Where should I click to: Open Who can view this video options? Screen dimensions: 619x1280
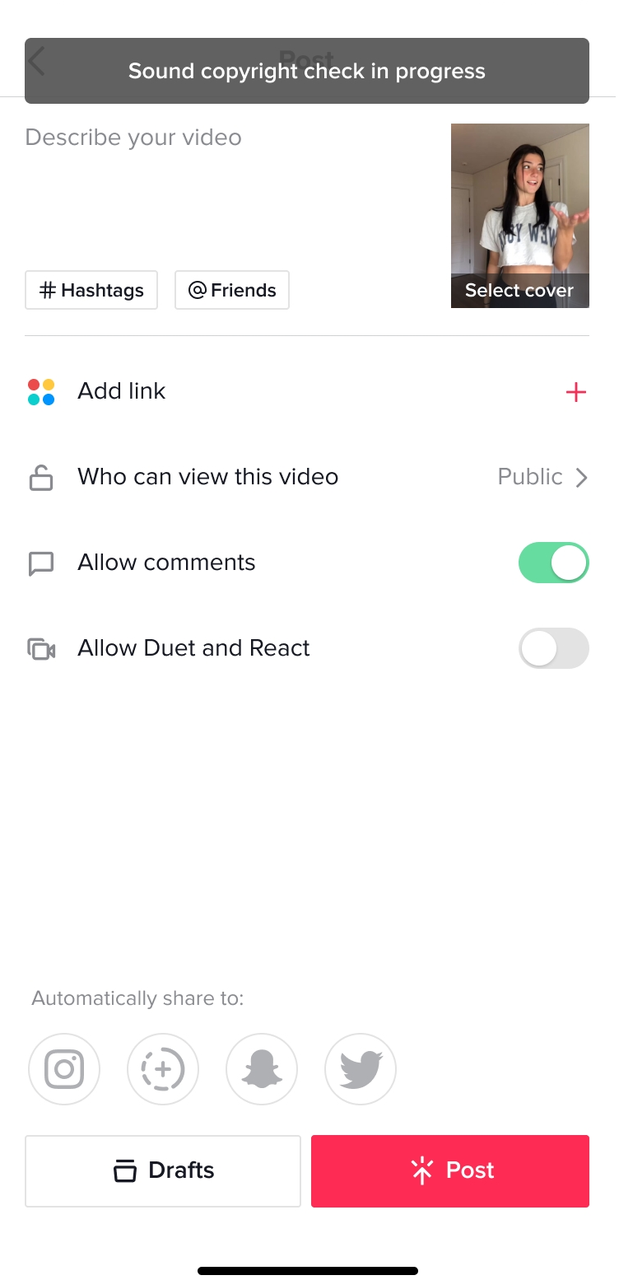(x=208, y=477)
